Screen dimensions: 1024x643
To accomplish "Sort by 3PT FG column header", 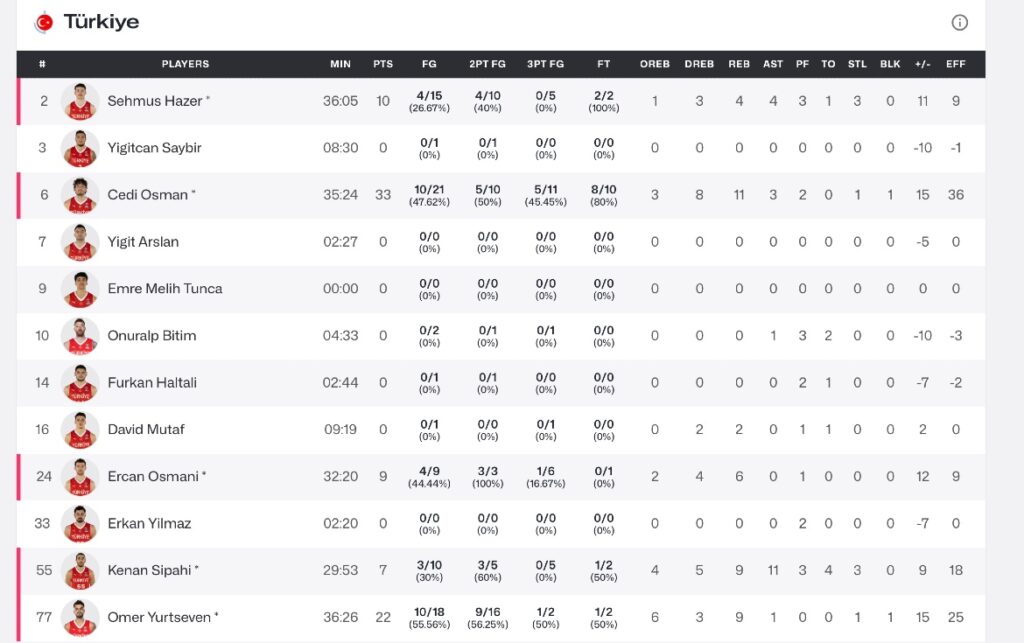I will (x=545, y=64).
